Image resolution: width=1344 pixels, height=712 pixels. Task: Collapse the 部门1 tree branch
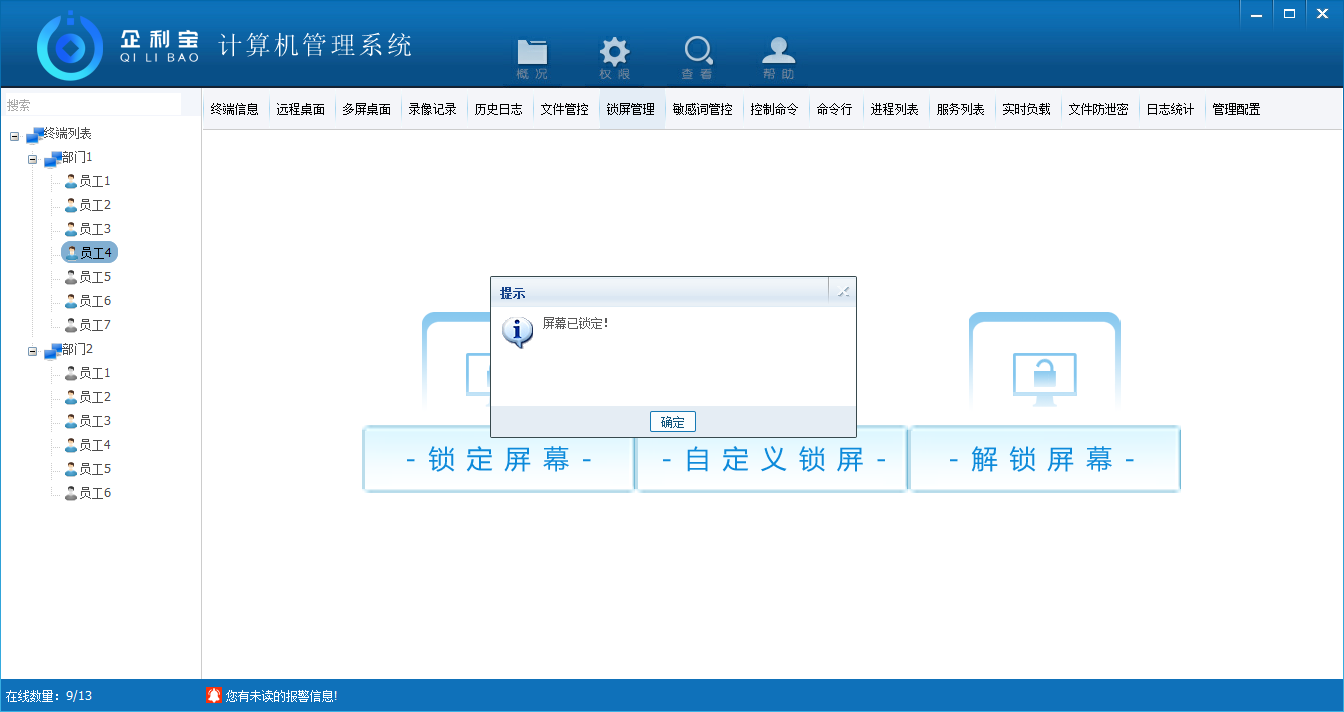32,158
